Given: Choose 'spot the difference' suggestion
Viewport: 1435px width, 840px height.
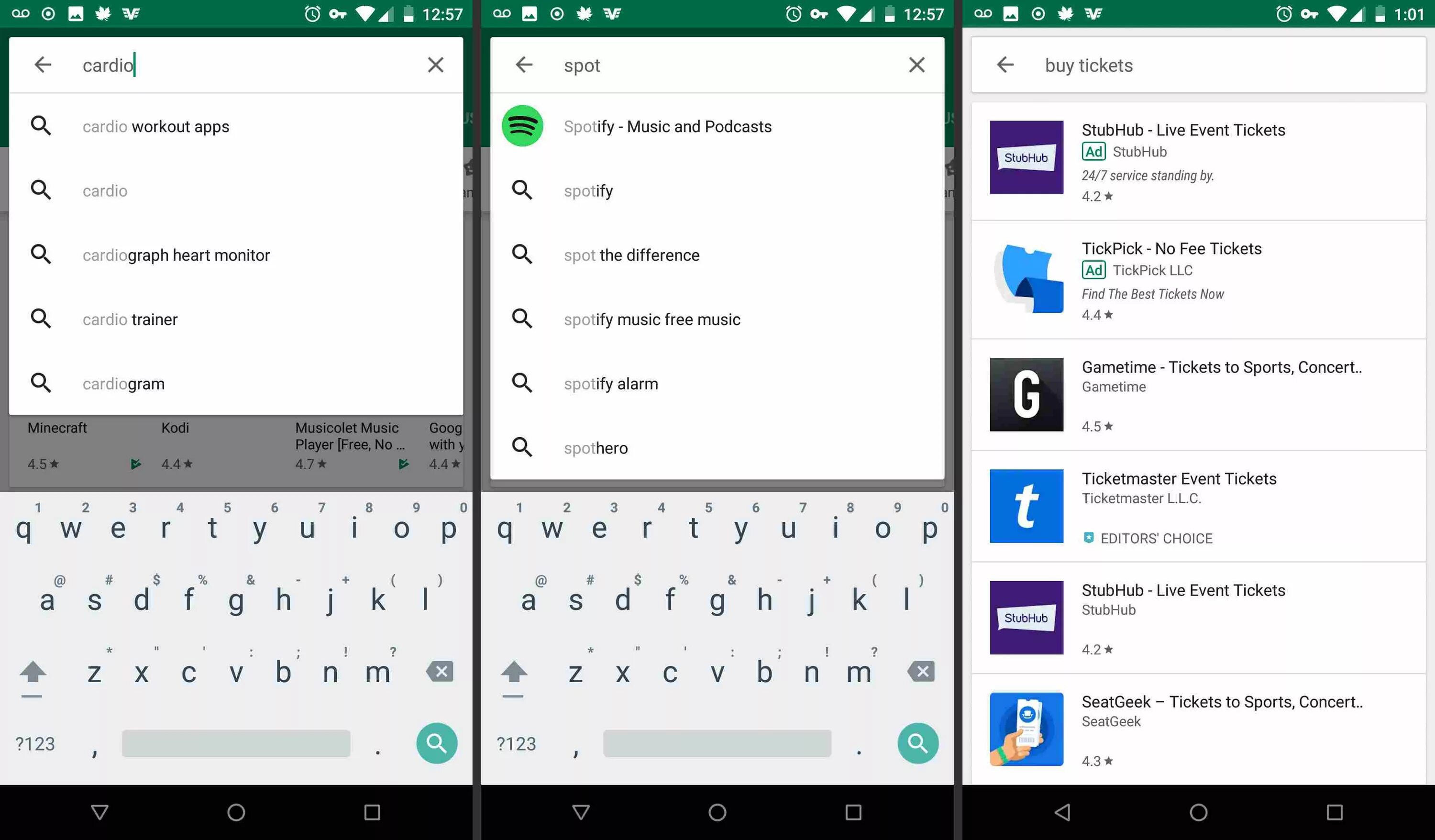Looking at the screenshot, I should pyautogui.click(x=631, y=255).
